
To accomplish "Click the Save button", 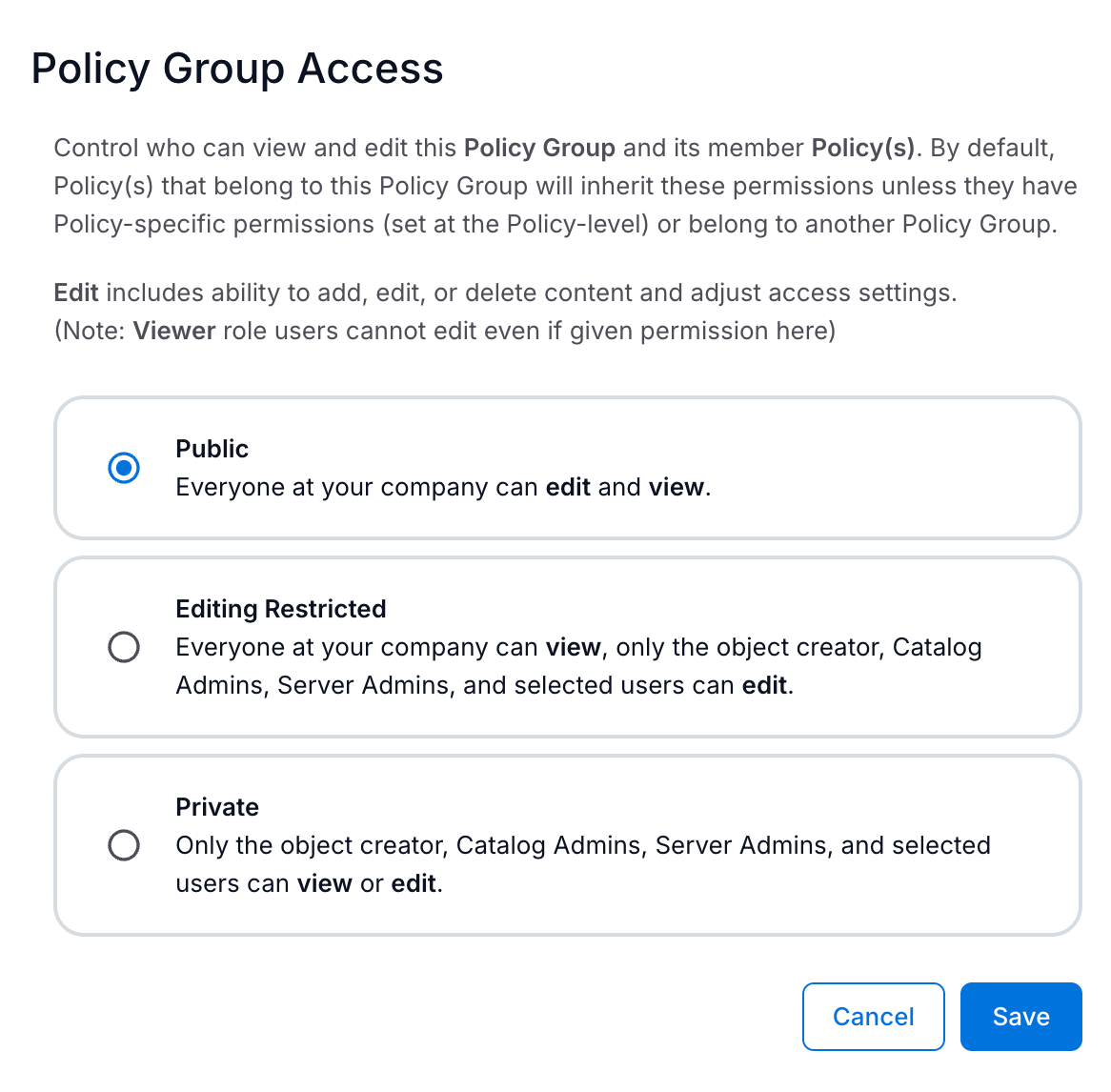I will coord(1020,1017).
